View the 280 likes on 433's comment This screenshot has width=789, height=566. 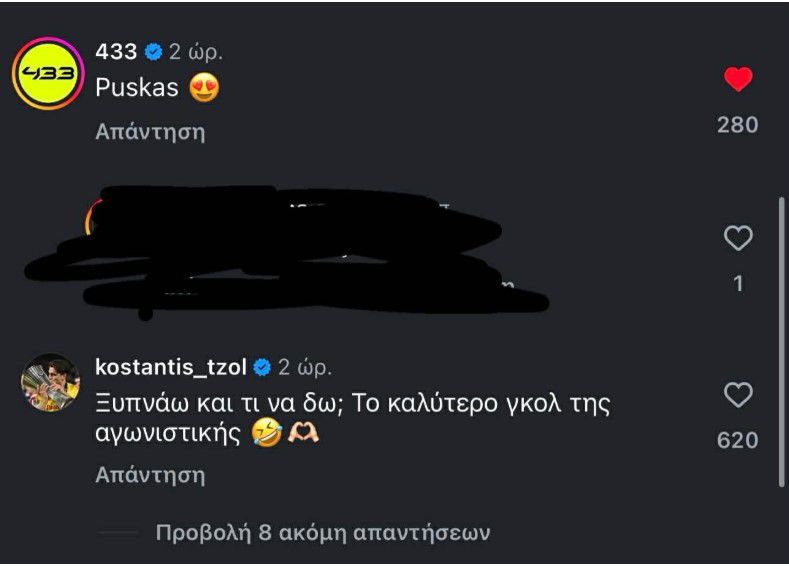(738, 125)
